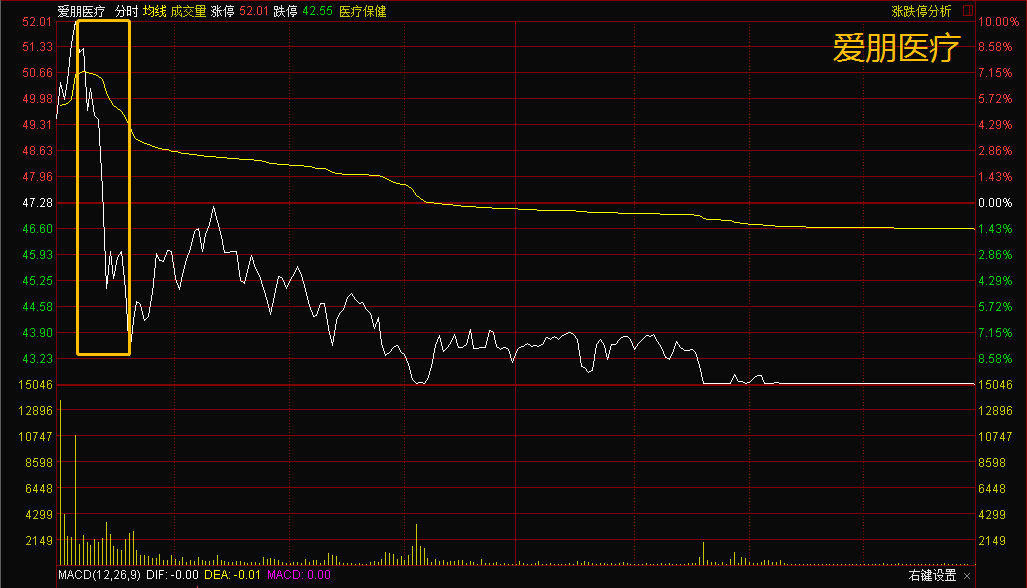Image resolution: width=1027 pixels, height=588 pixels.
Task: Click the DIF: -0.00 value
Action: (172, 575)
